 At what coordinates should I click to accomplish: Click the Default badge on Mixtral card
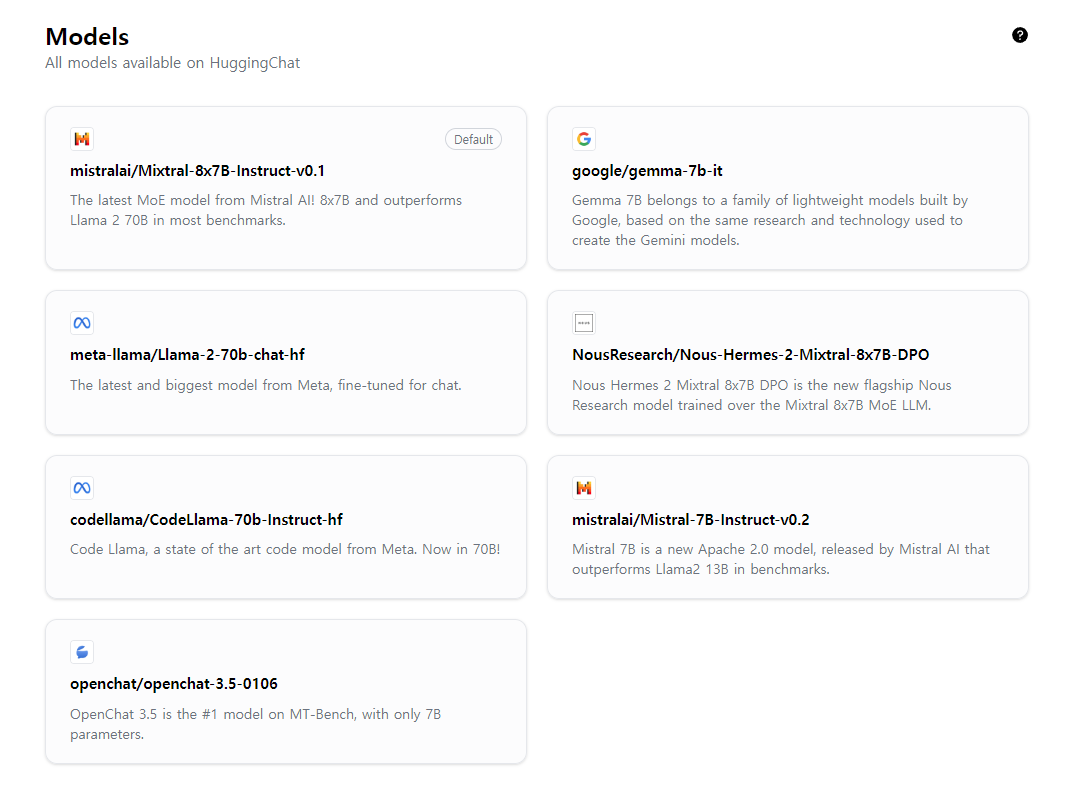pyautogui.click(x=473, y=140)
